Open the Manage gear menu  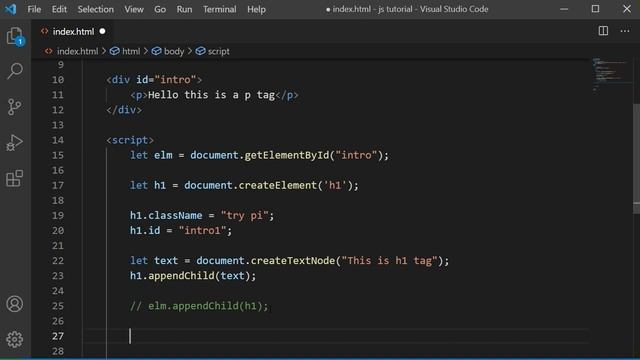(14, 339)
